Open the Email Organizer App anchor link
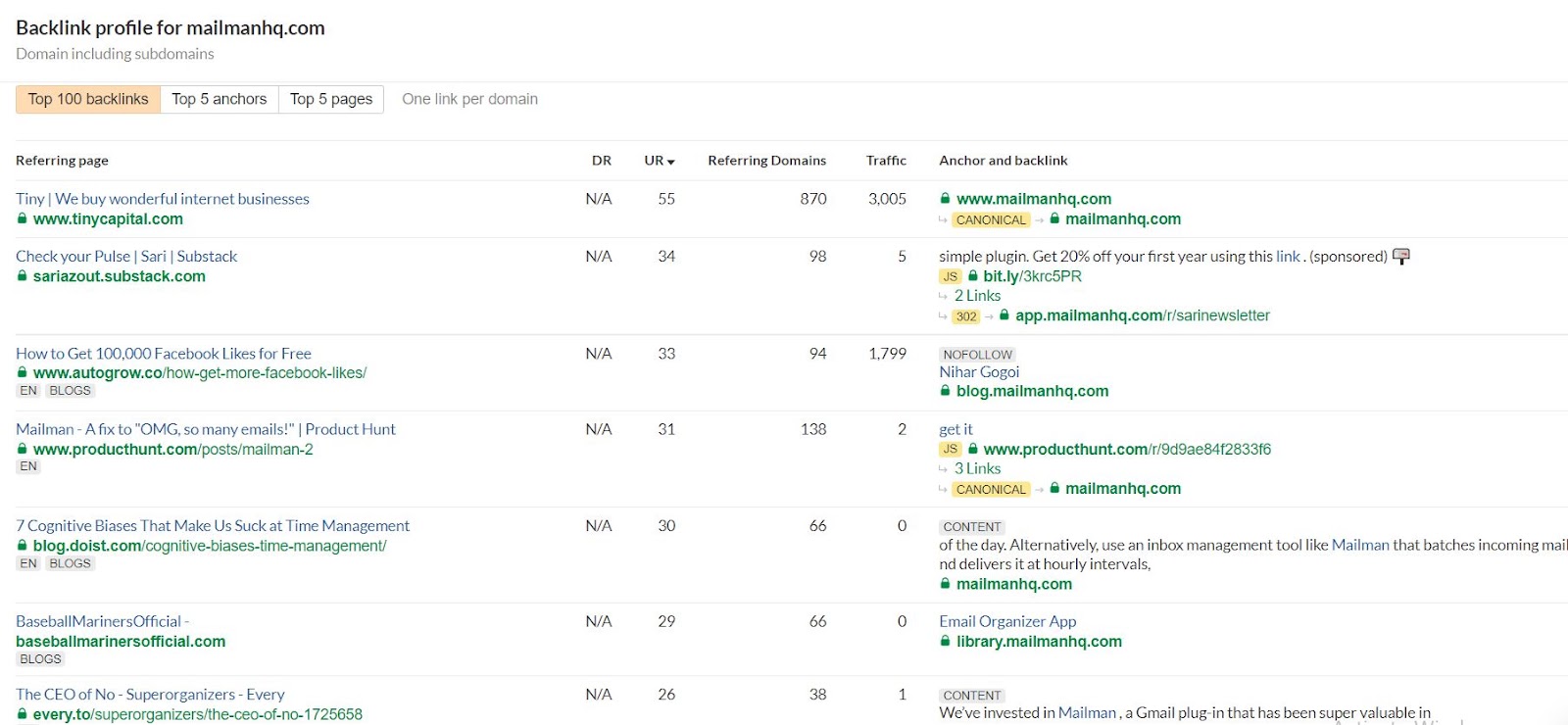 click(1007, 622)
